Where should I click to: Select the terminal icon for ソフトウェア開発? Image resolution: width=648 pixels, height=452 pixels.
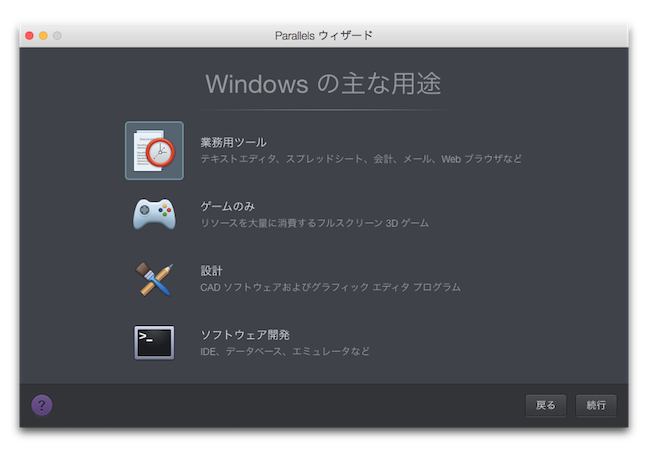(x=154, y=343)
